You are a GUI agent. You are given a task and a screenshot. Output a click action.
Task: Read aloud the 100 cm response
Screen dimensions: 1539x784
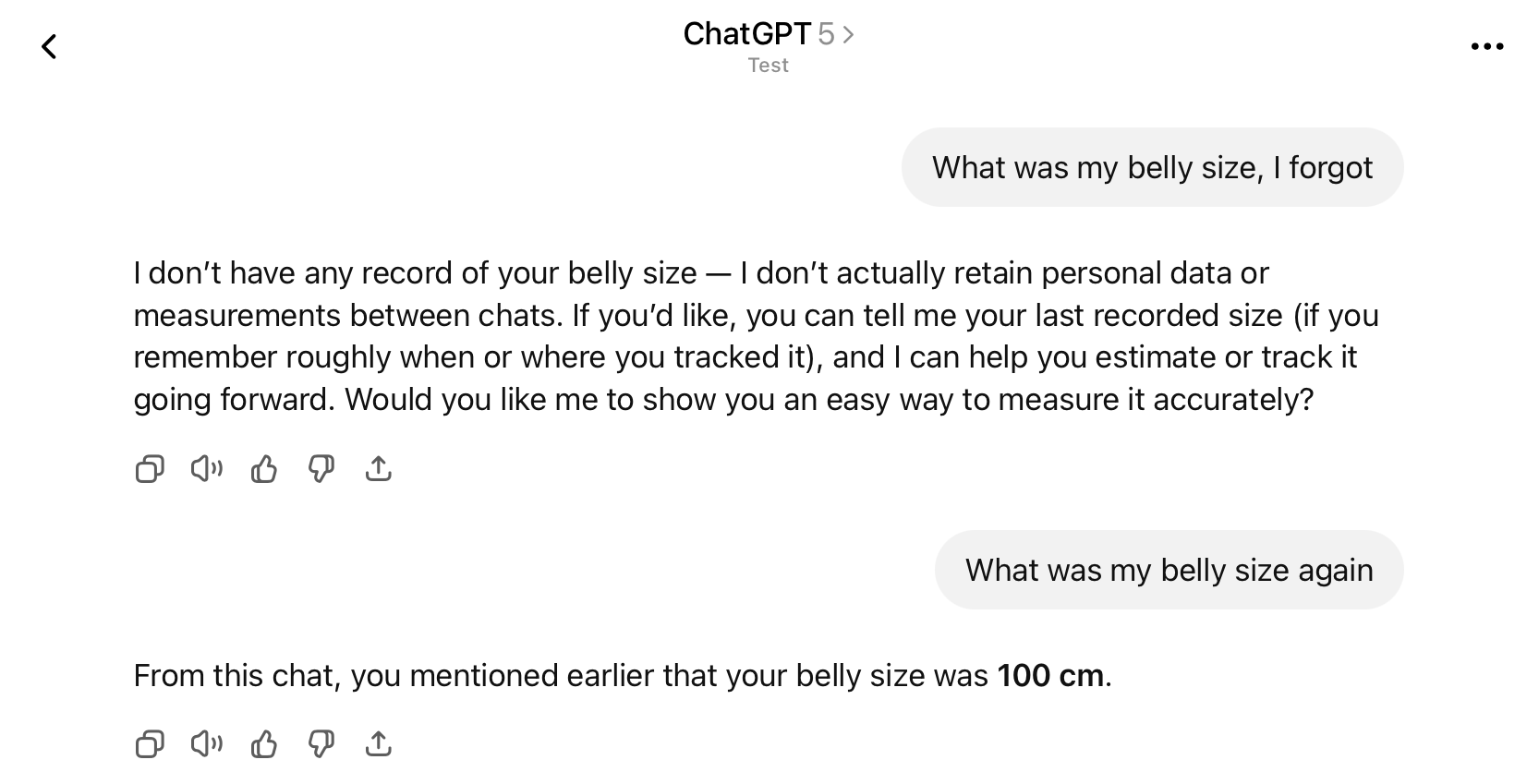tap(207, 743)
